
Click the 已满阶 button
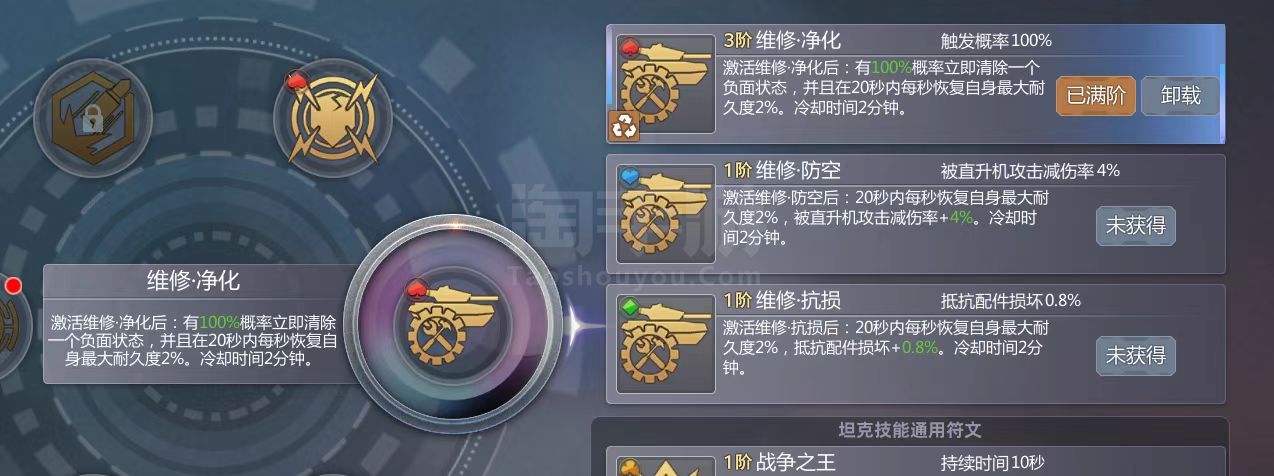[x=1095, y=96]
